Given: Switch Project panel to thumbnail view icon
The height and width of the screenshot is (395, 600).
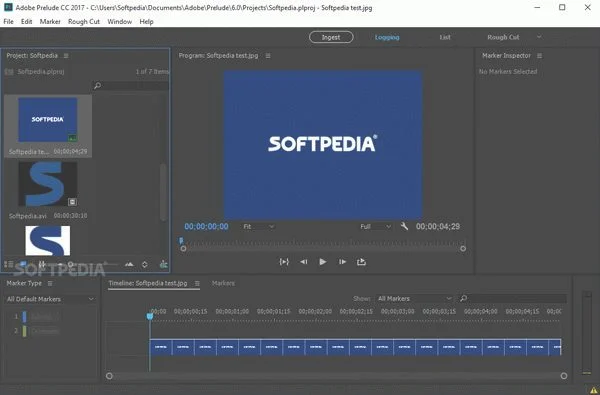Looking at the screenshot, I should 23,264.
